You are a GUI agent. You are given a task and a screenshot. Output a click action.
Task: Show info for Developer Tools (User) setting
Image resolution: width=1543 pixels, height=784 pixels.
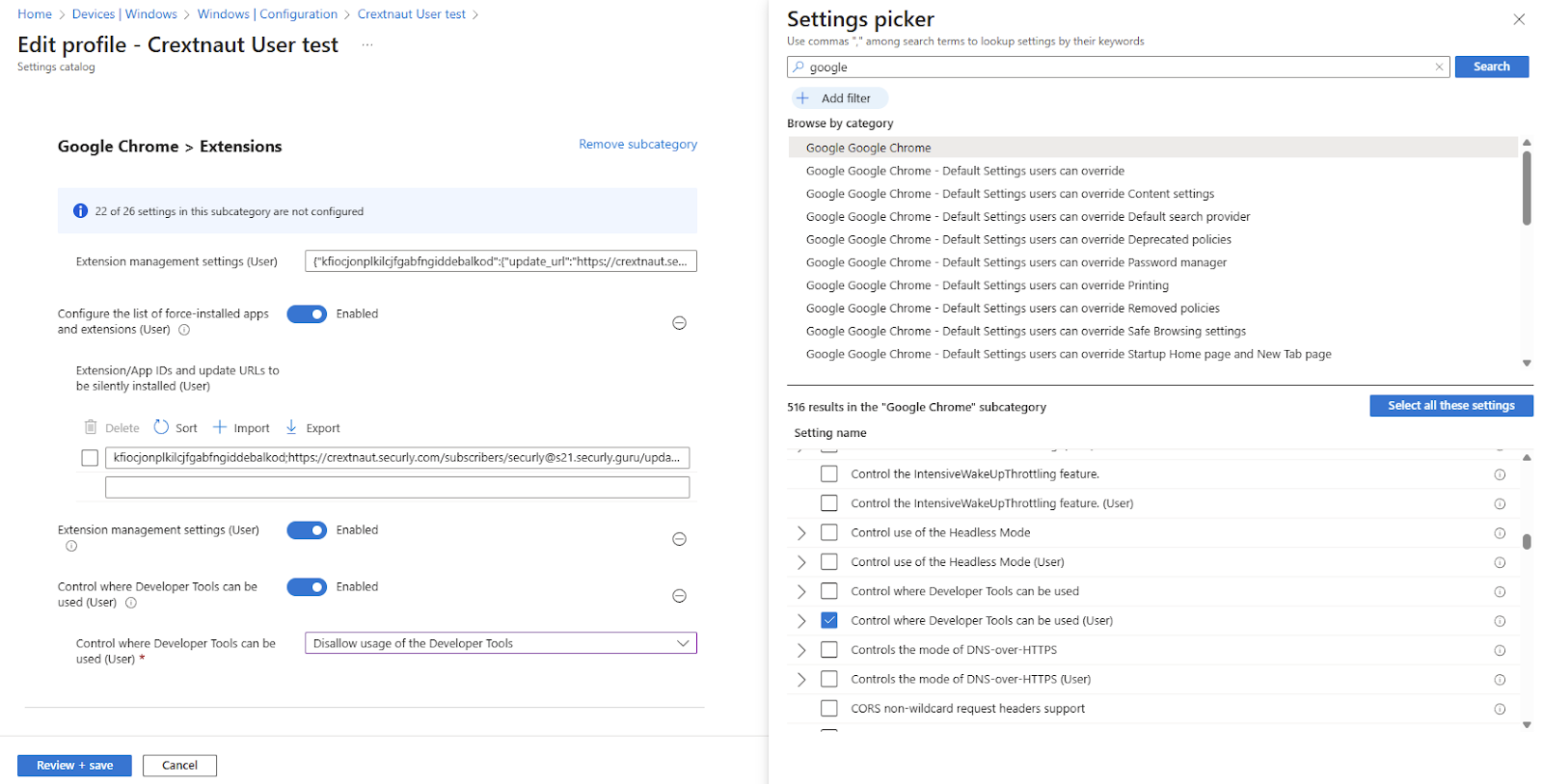coord(131,603)
